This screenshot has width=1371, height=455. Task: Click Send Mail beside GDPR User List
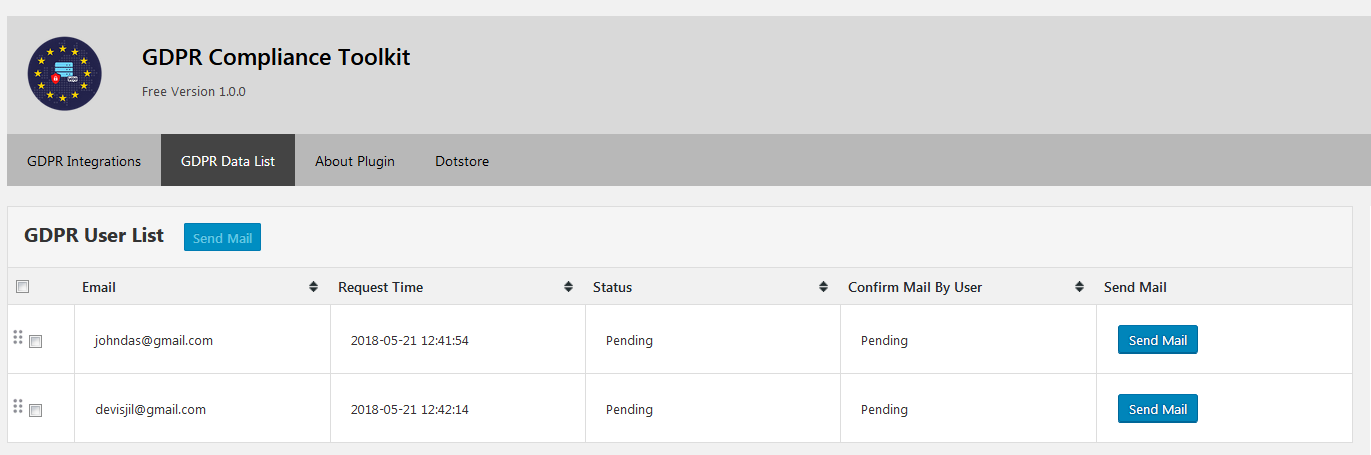(x=222, y=237)
